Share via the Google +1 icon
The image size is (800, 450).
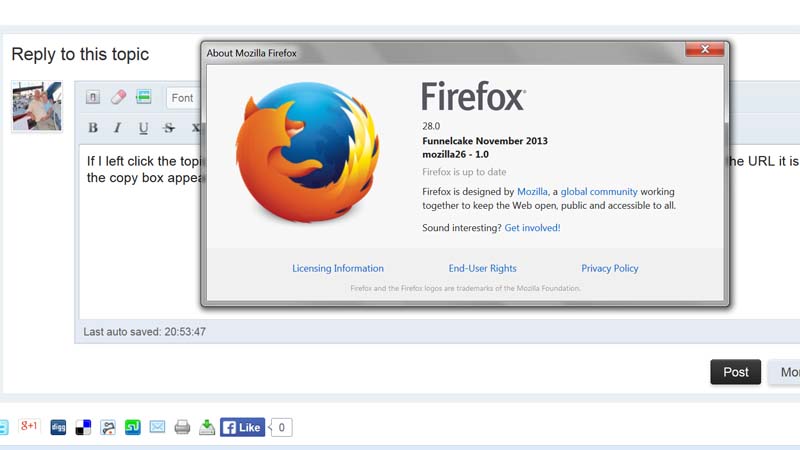coord(29,426)
